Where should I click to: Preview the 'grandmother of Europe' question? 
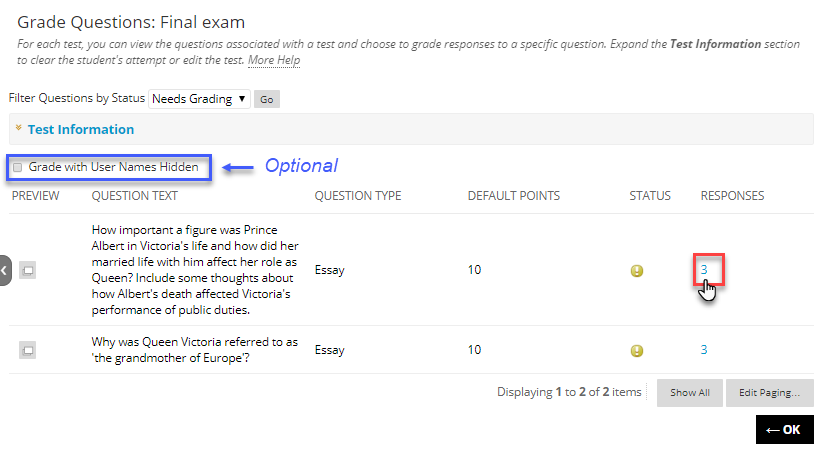[28, 350]
